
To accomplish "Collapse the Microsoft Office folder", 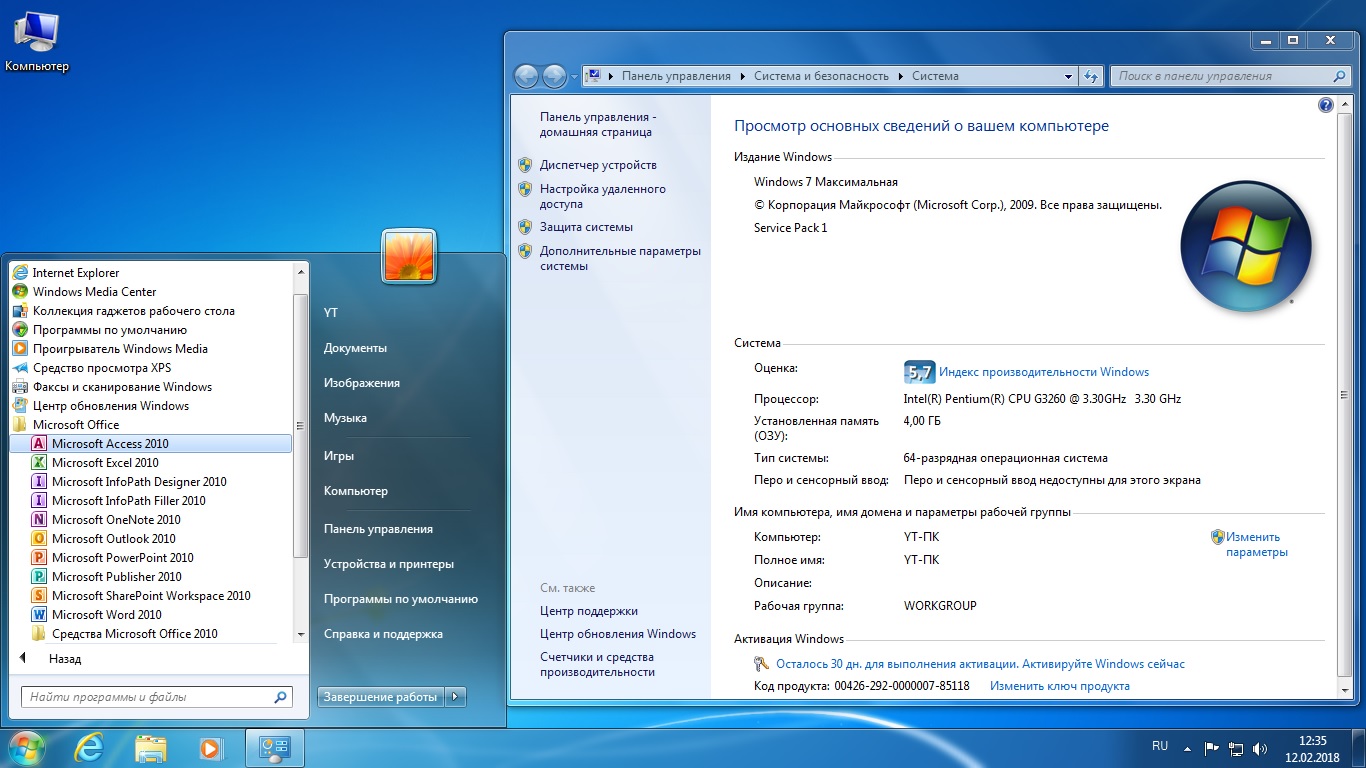I will 76,425.
